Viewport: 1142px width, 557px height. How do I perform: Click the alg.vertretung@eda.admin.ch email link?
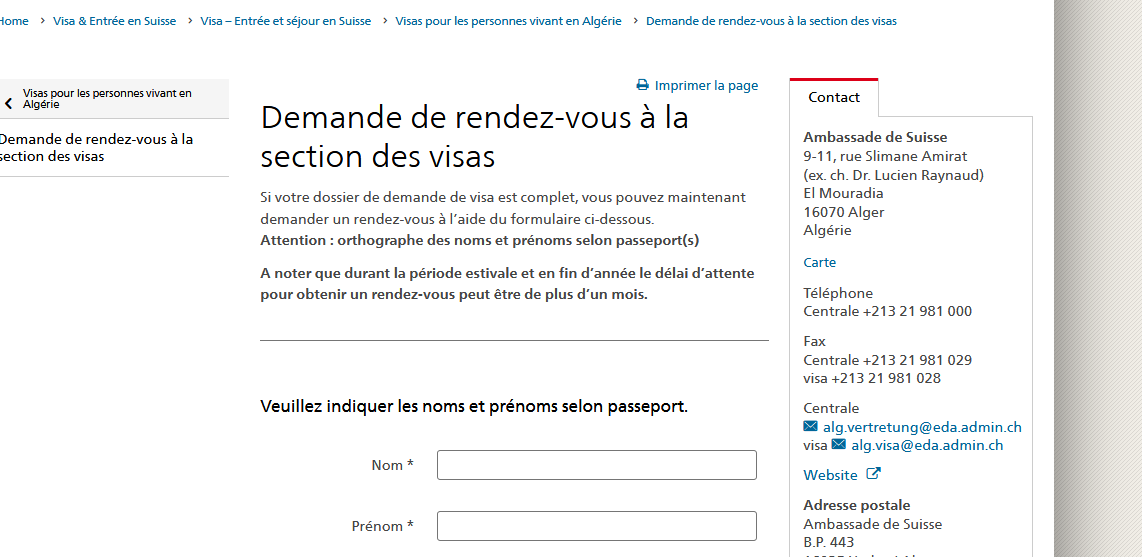point(922,427)
